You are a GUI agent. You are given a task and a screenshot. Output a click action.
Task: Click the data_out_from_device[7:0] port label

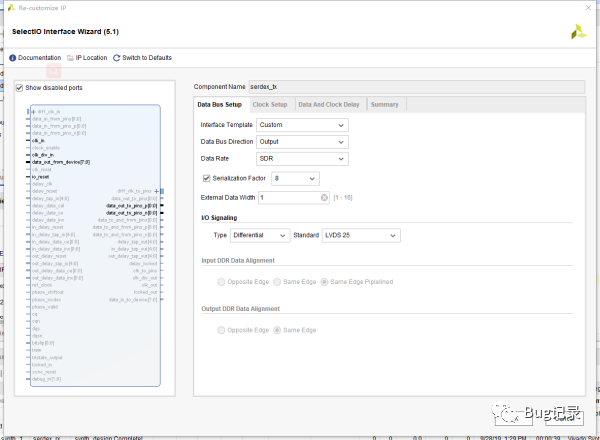click(61, 162)
